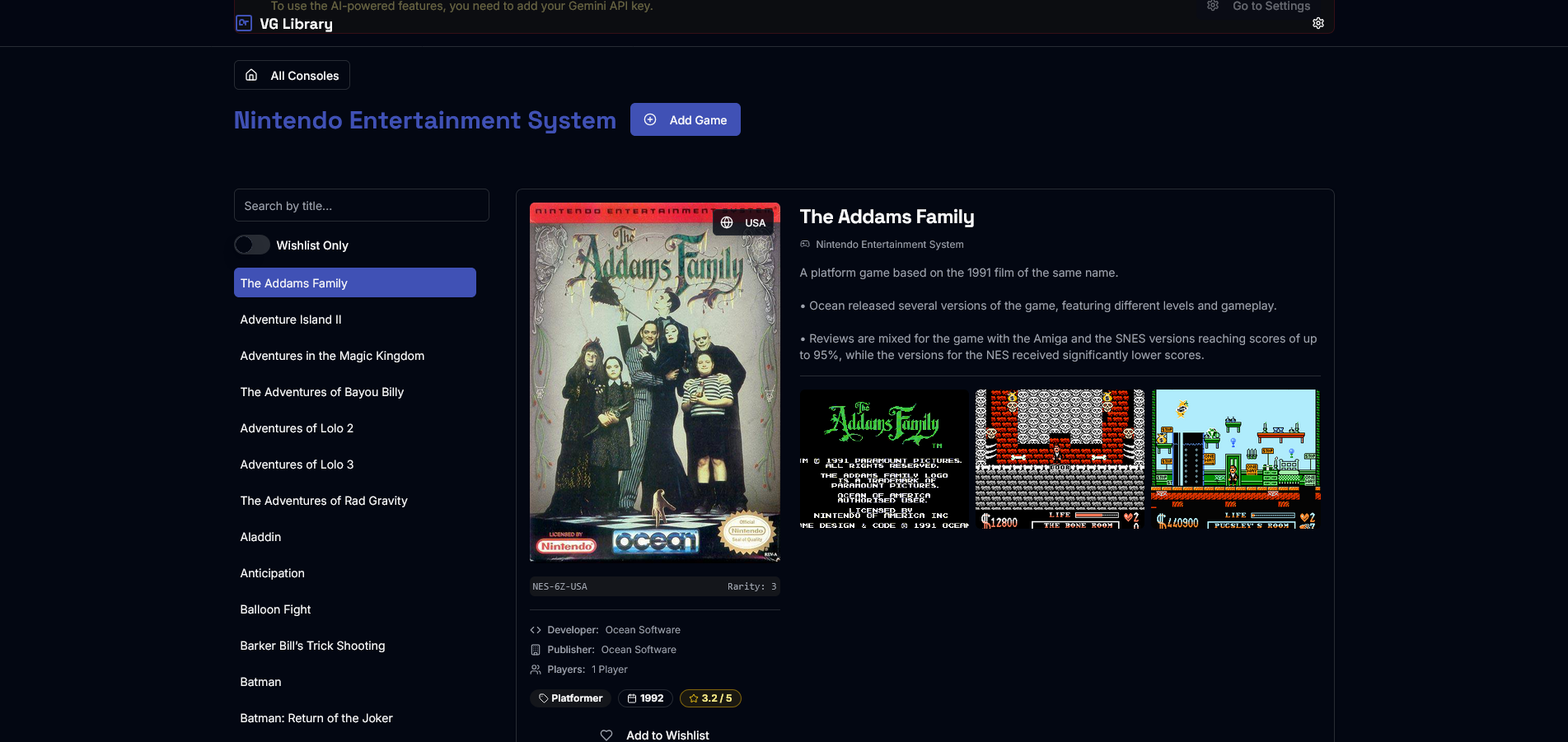Open settings via the top-right gear icon
Viewport: 1568px width, 742px height.
pyautogui.click(x=1318, y=23)
